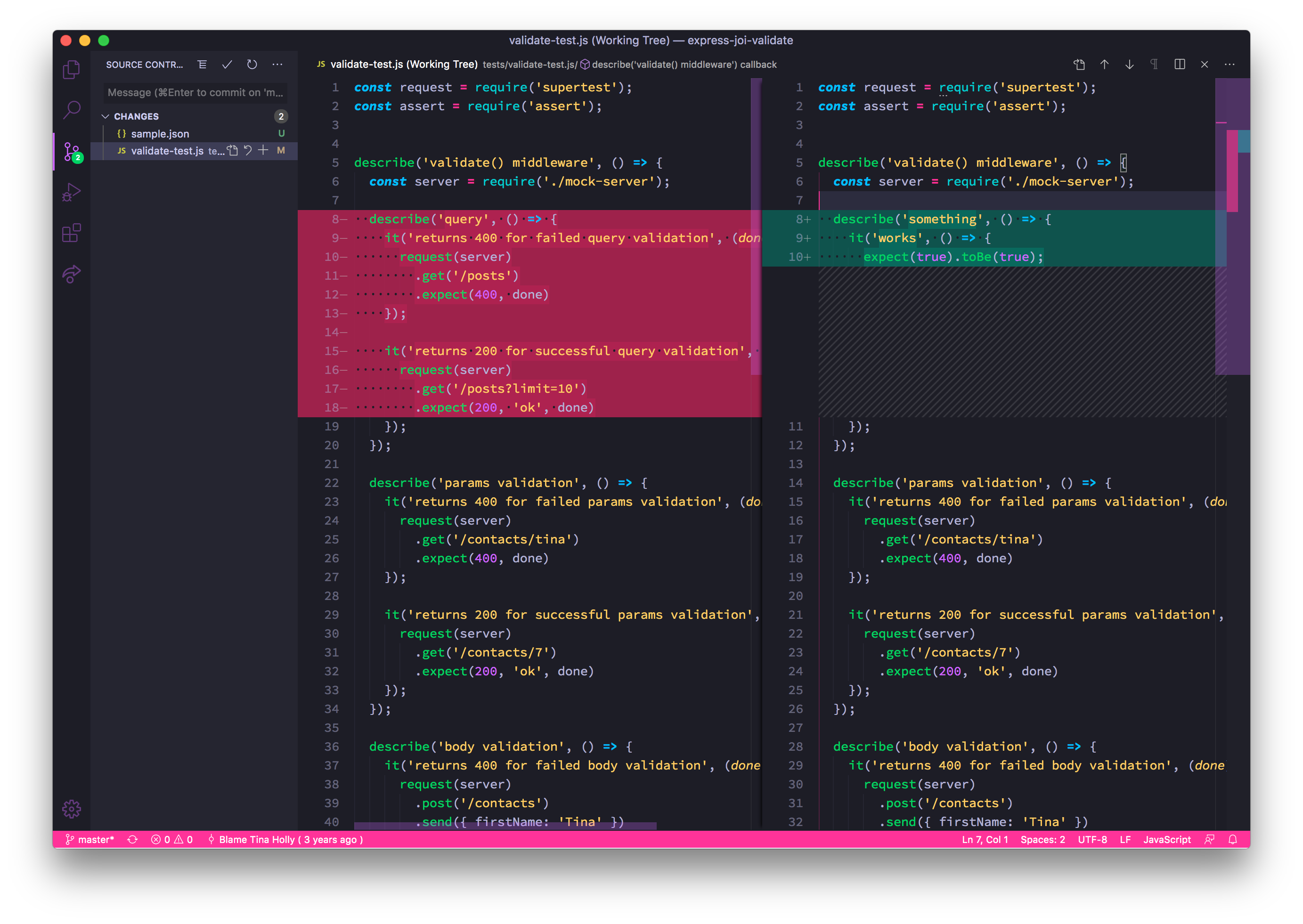Discard changes for validate-test.js
The image size is (1303, 924).
pyautogui.click(x=248, y=150)
